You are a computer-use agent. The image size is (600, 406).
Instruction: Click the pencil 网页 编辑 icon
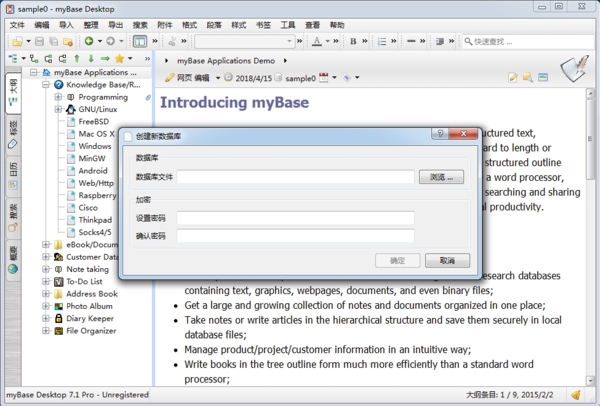(170, 78)
